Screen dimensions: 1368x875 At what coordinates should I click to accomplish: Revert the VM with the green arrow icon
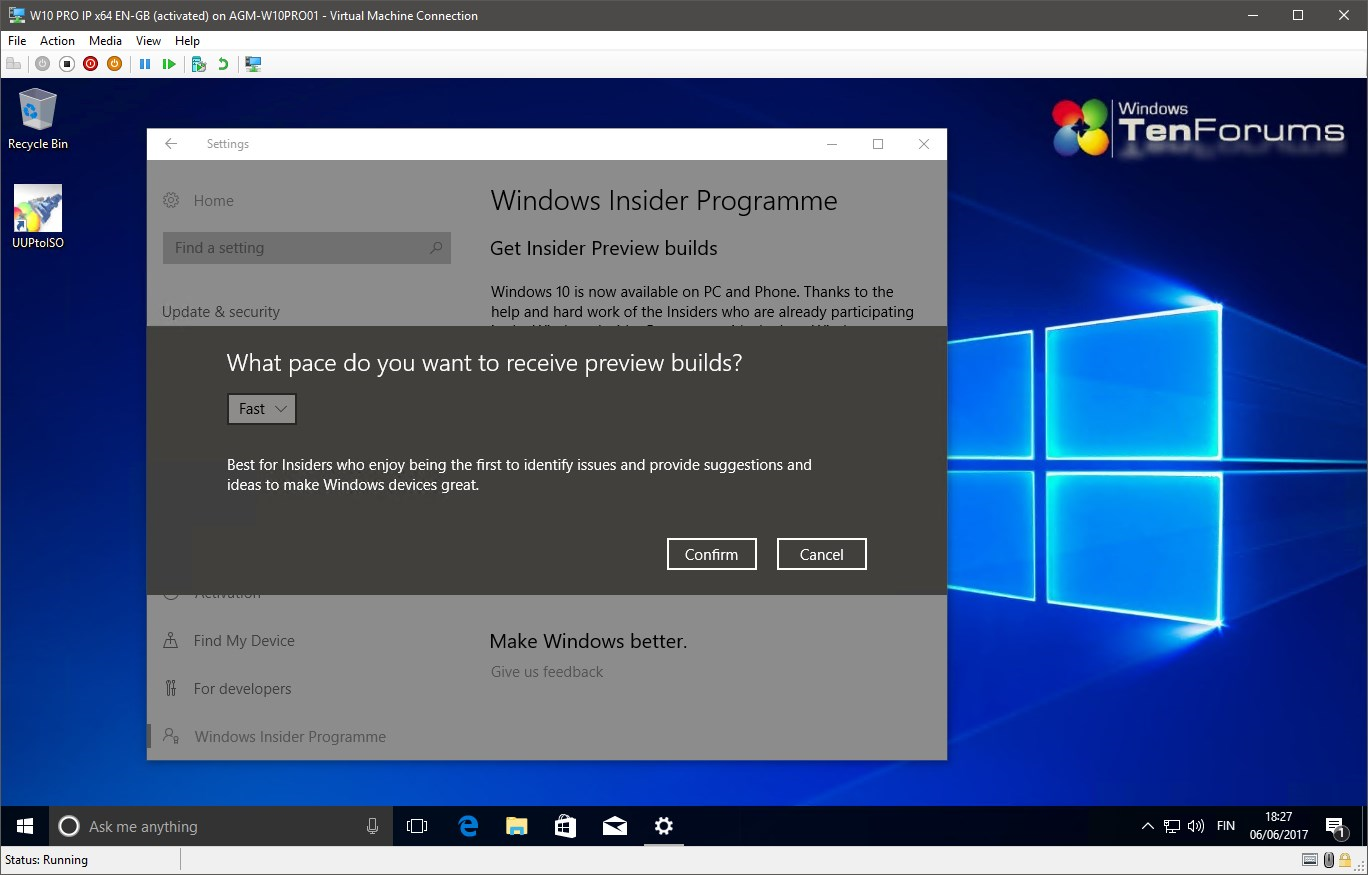[223, 64]
